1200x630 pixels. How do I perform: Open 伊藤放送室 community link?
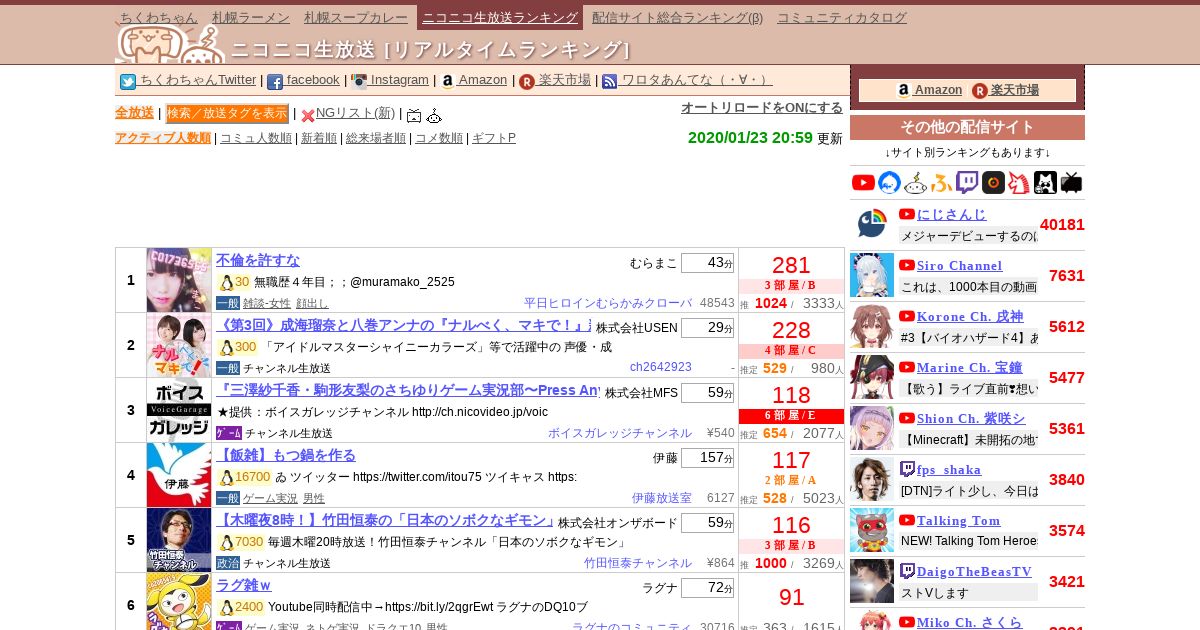(661, 498)
